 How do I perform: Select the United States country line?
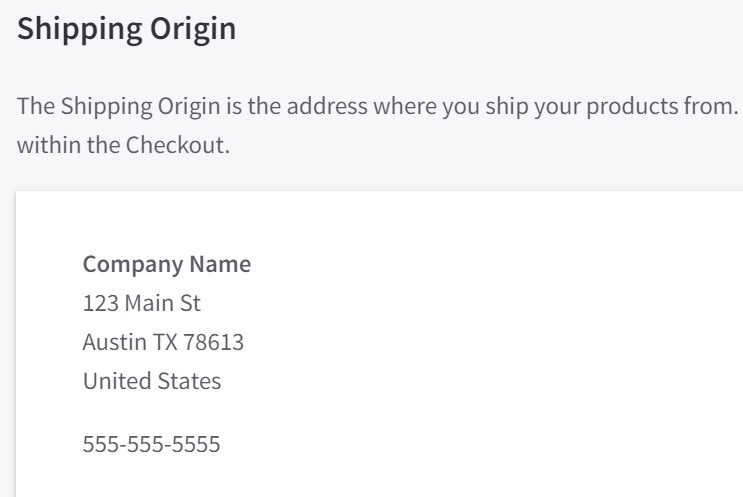pyautogui.click(x=151, y=381)
